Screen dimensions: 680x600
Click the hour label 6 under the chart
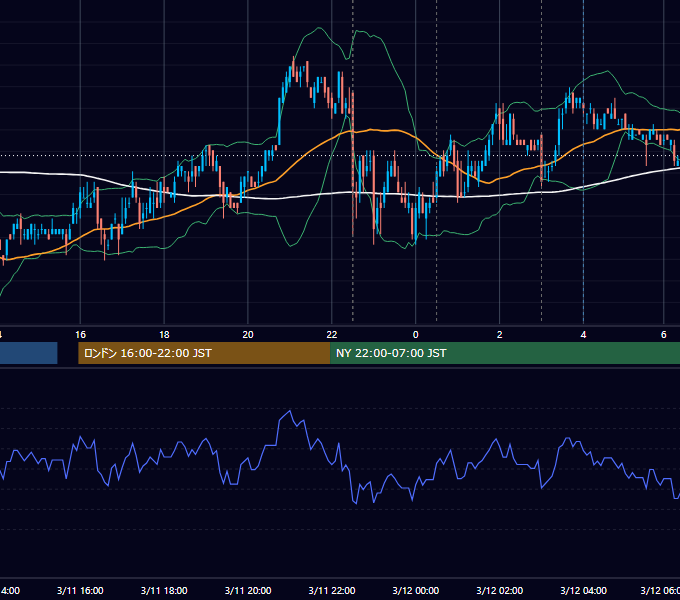664,335
